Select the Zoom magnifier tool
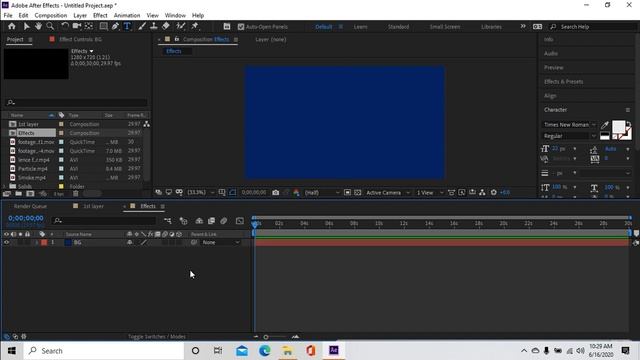This screenshot has height=360, width=640. coord(50,26)
